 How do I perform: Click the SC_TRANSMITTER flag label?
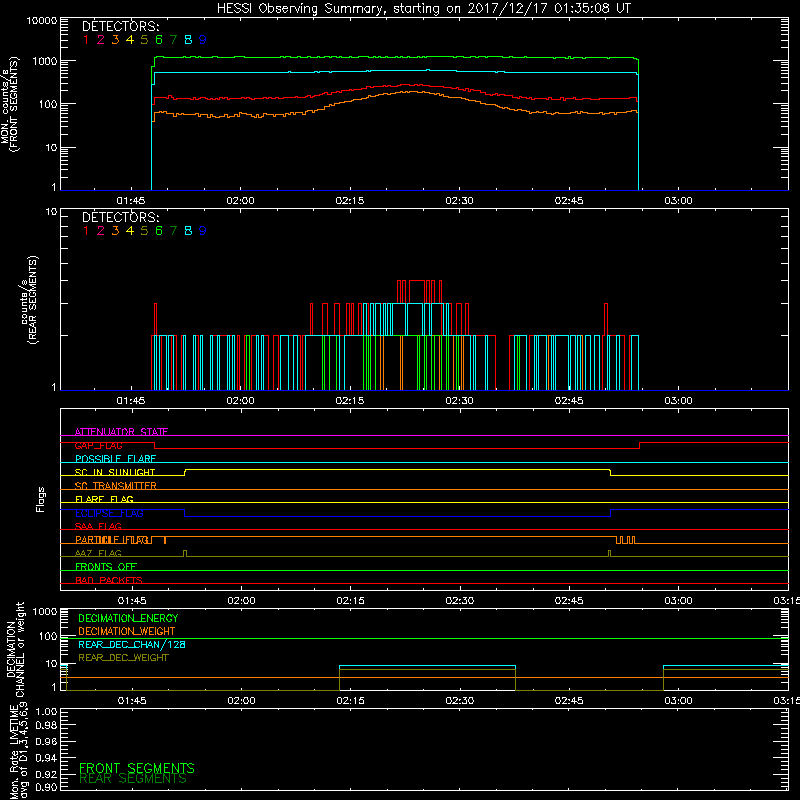116,486
